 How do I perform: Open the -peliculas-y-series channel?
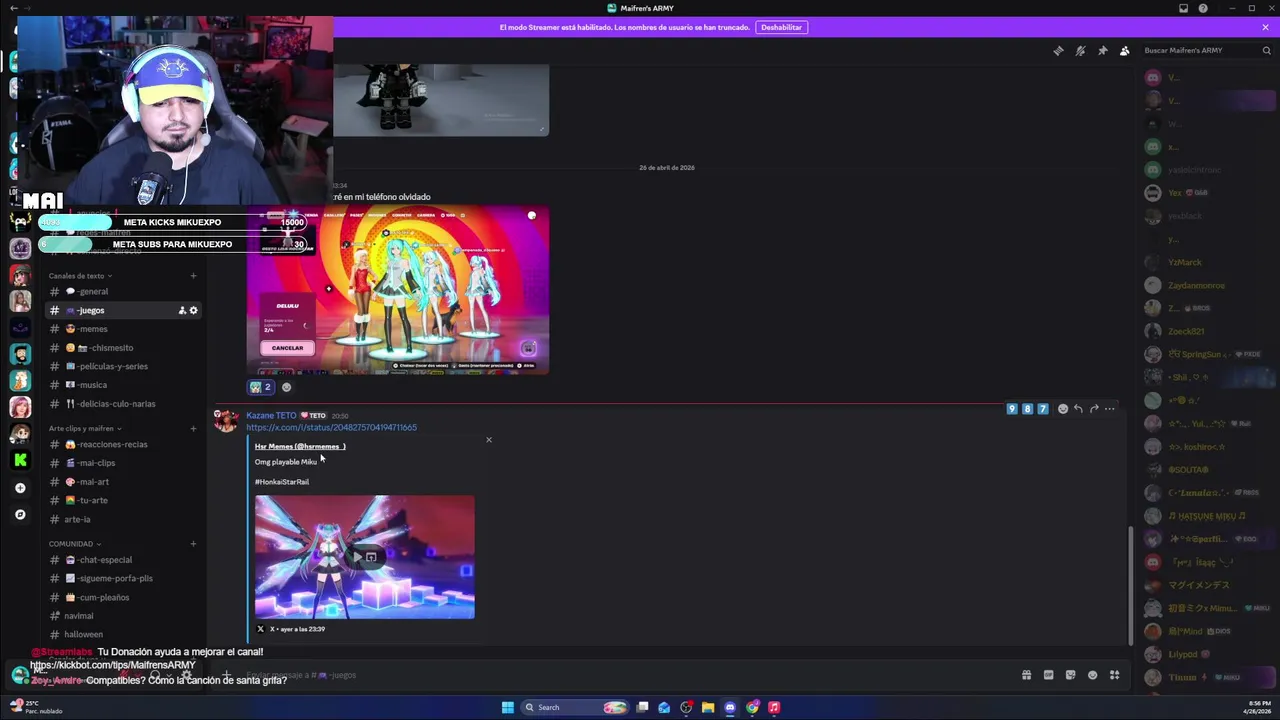[125, 366]
